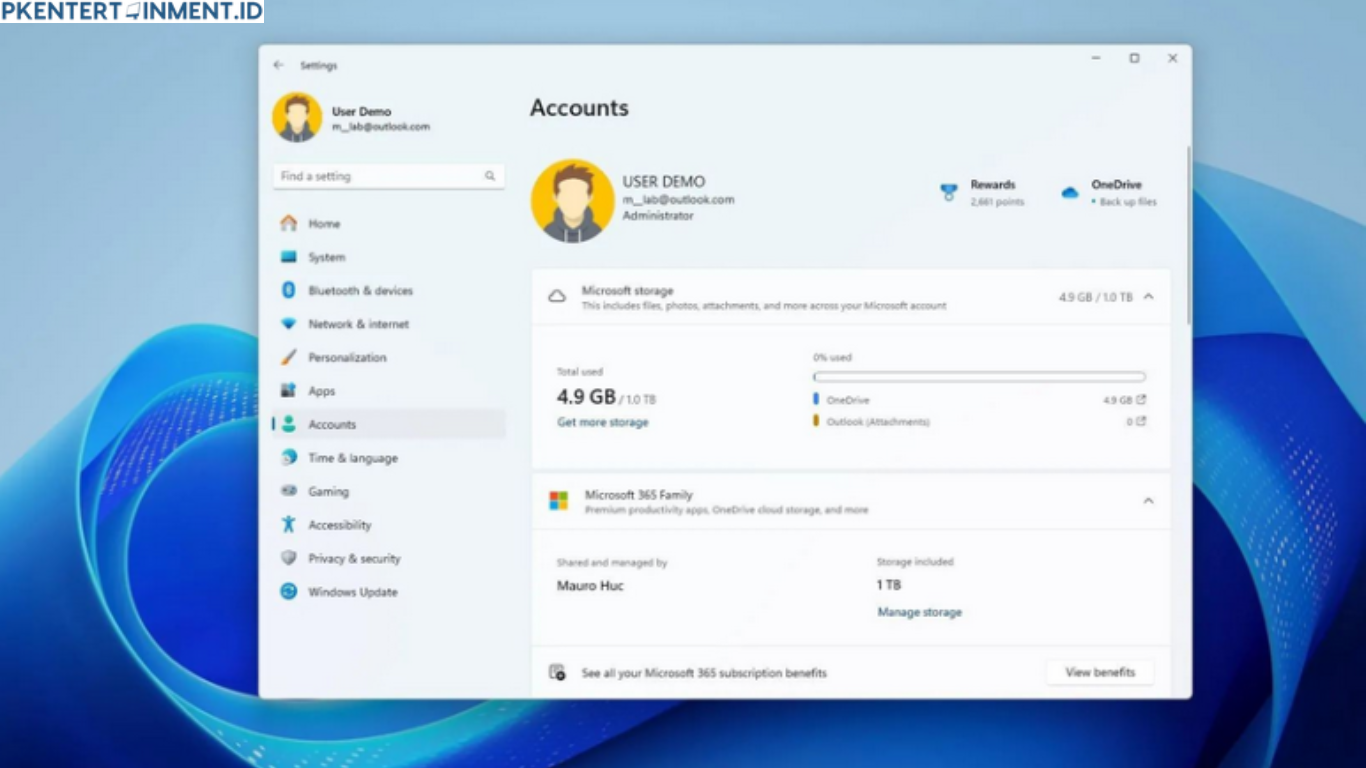Click Get more storage
This screenshot has height=768, width=1366.
click(x=602, y=422)
